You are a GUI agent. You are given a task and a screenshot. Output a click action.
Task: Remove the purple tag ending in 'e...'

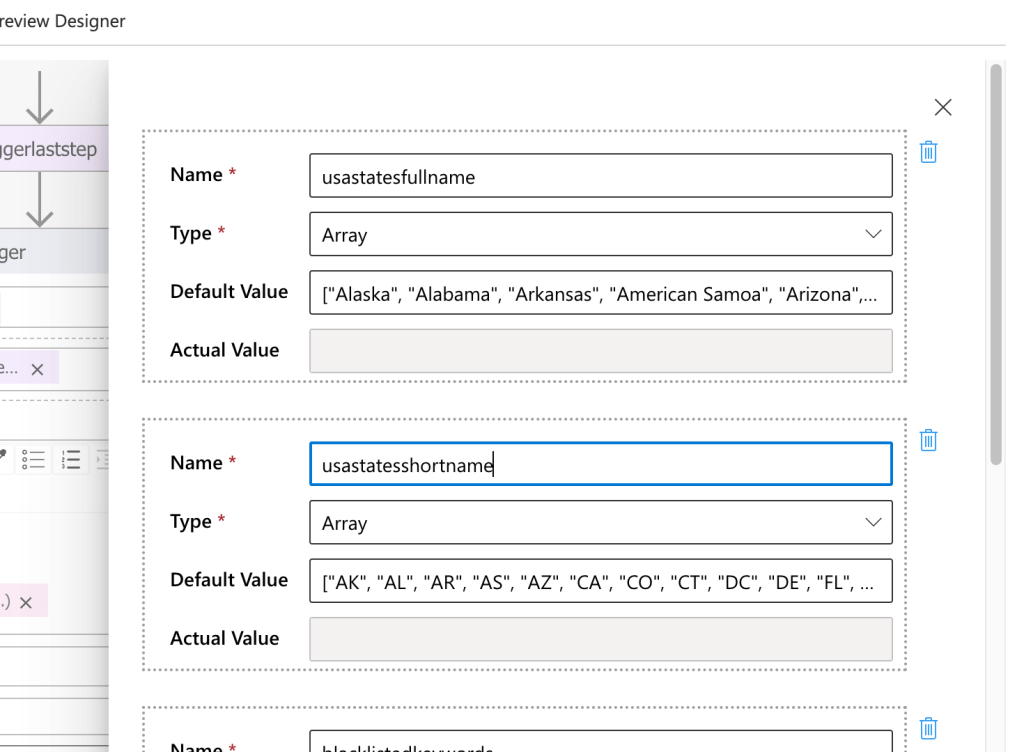pos(37,369)
